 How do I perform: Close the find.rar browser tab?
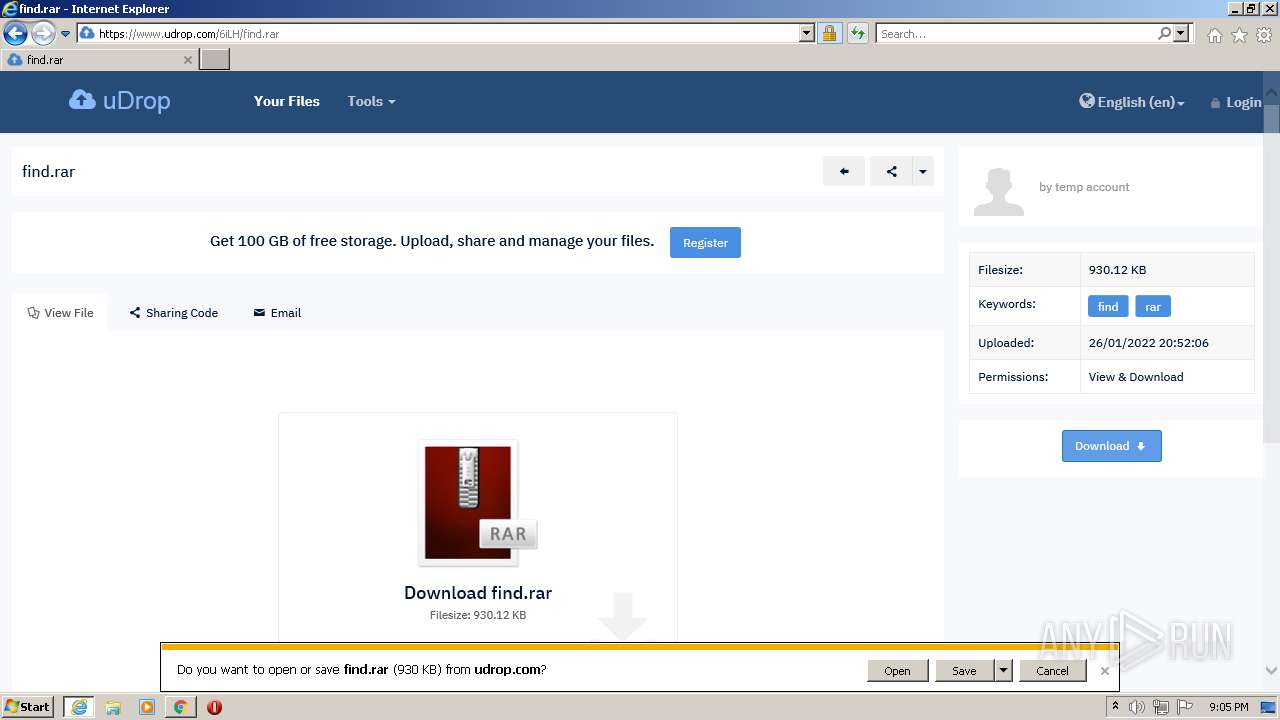pyautogui.click(x=188, y=60)
